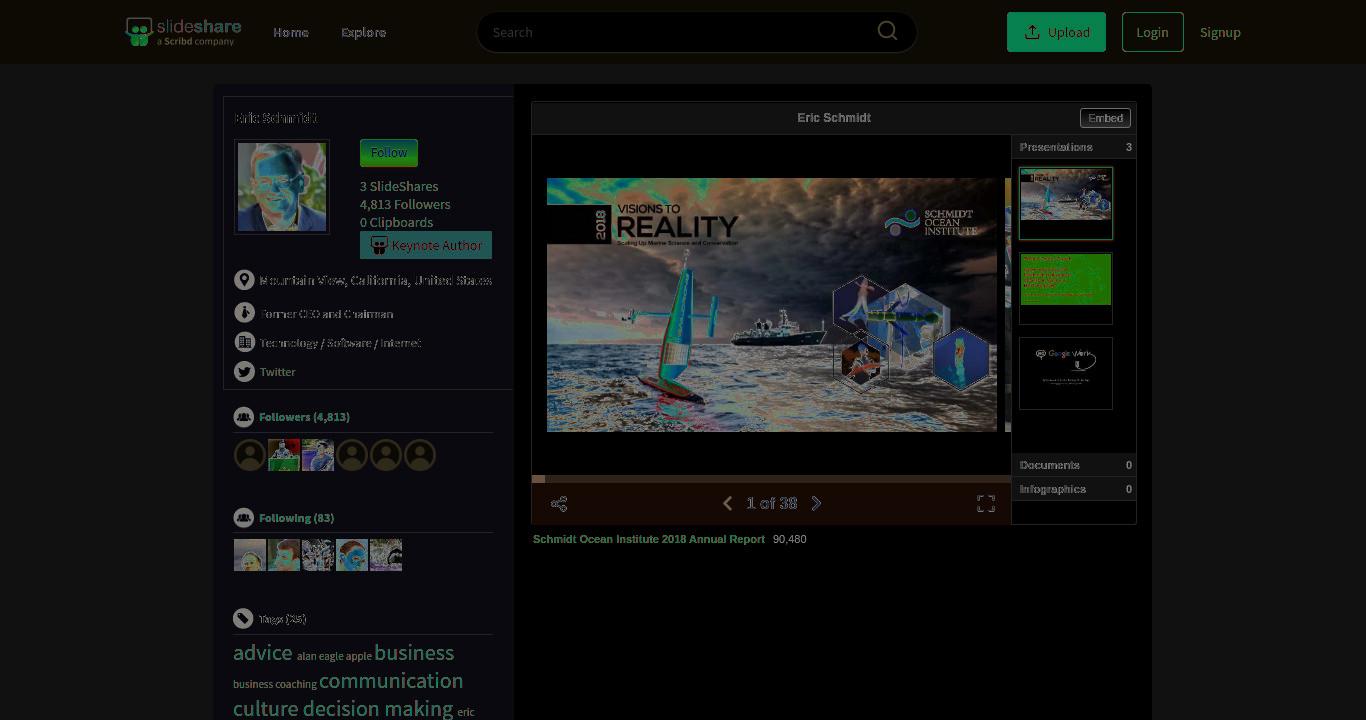The width and height of the screenshot is (1366, 720).
Task: Open the 4,813 Followers link
Action: coord(405,204)
